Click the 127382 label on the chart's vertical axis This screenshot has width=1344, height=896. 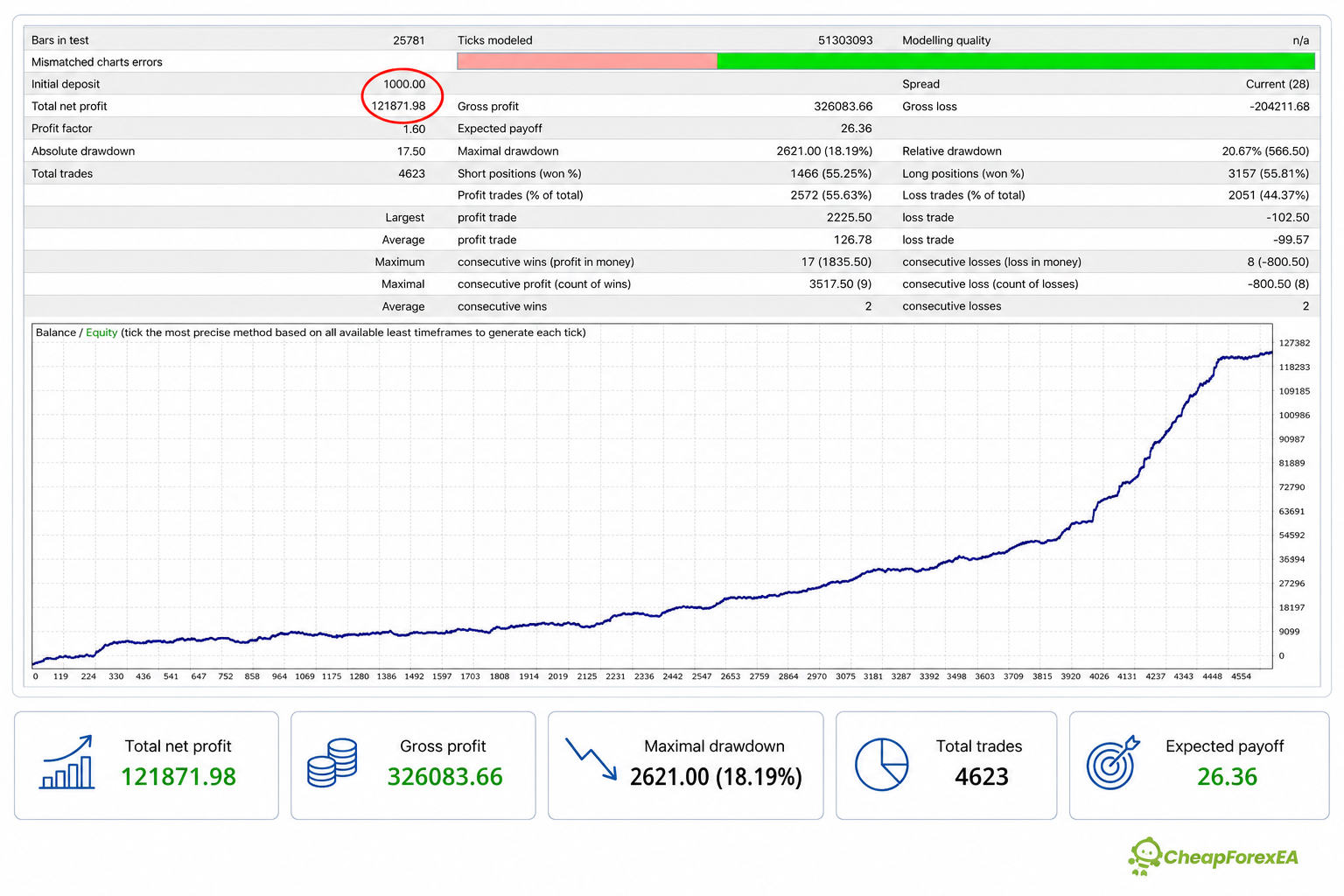click(1295, 343)
